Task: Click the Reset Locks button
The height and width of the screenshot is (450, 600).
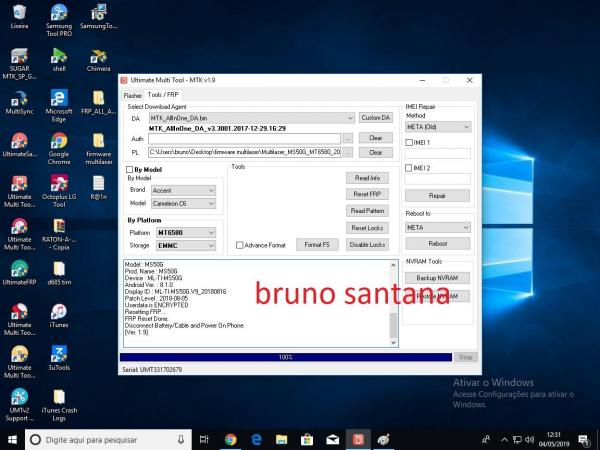Action: point(367,228)
